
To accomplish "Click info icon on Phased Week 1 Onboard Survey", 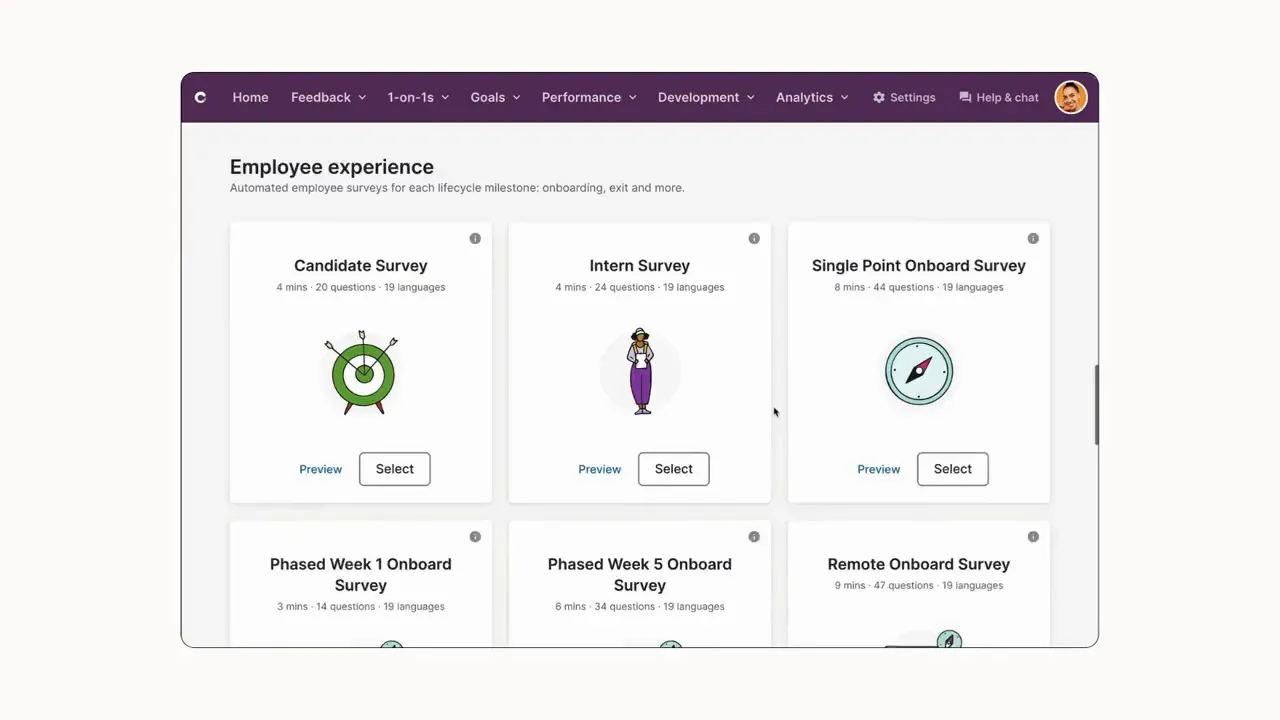I will [x=475, y=536].
